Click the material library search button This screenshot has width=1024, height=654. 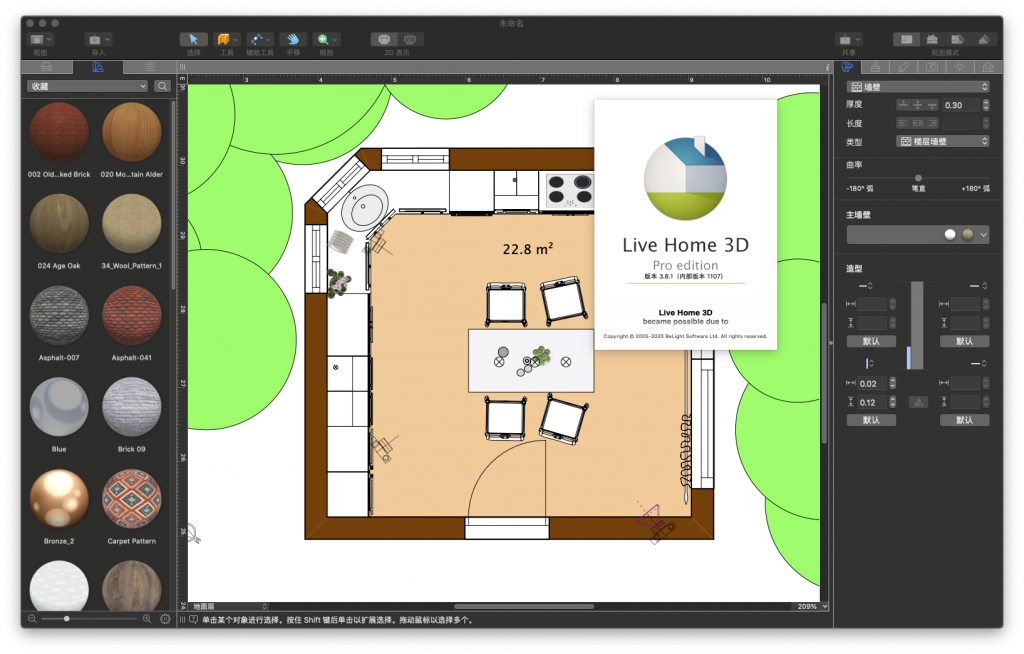(x=163, y=86)
